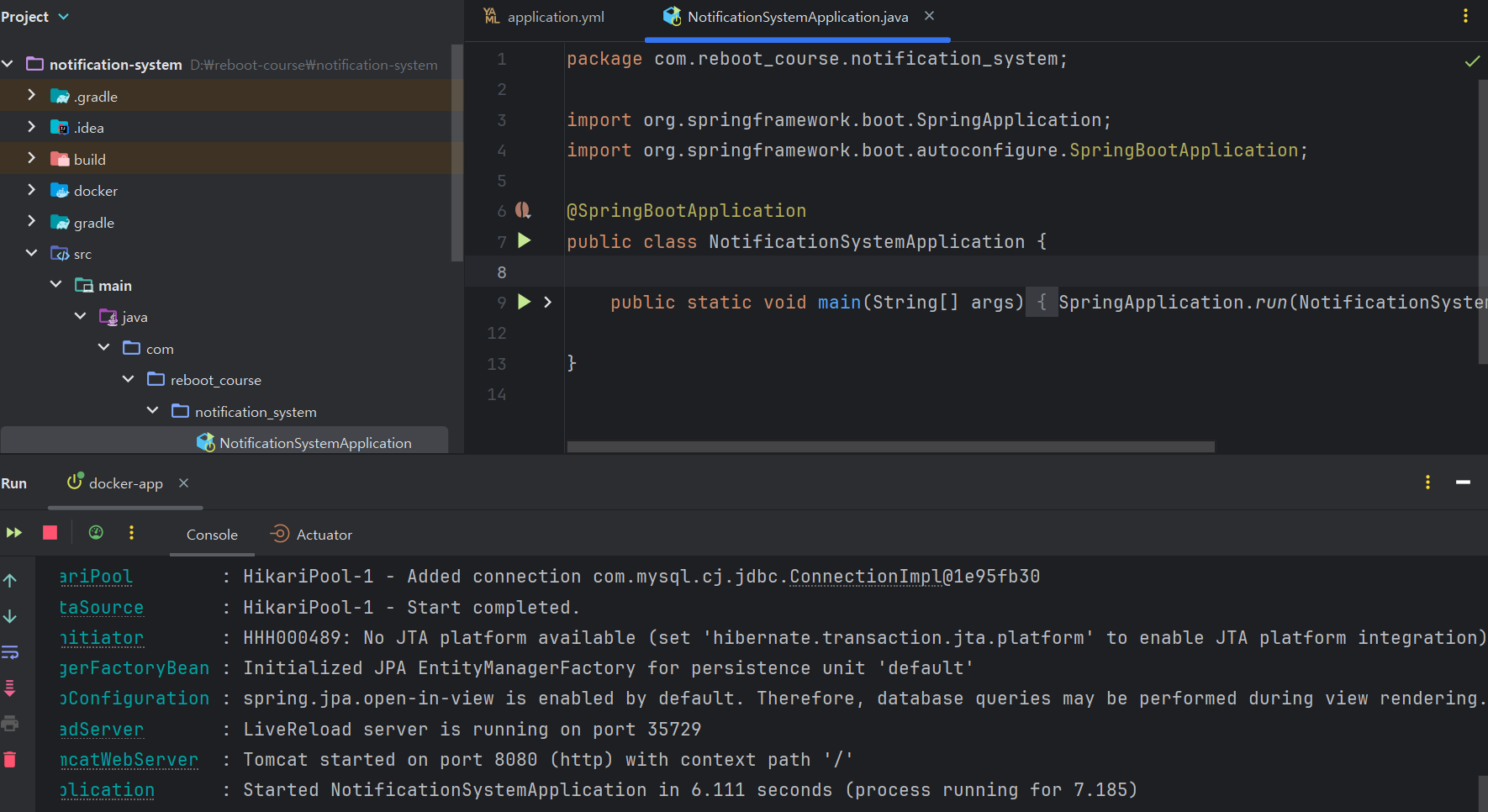Viewport: 1488px width, 812px height.
Task: Click the Rerun docker-app icon
Action: click(14, 533)
